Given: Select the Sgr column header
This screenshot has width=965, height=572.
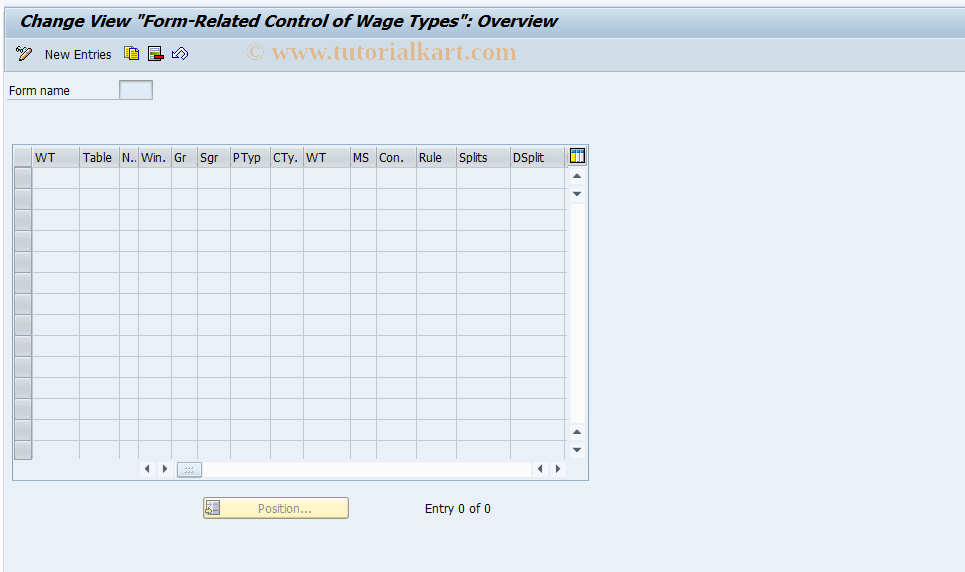Looking at the screenshot, I should click(x=214, y=158).
